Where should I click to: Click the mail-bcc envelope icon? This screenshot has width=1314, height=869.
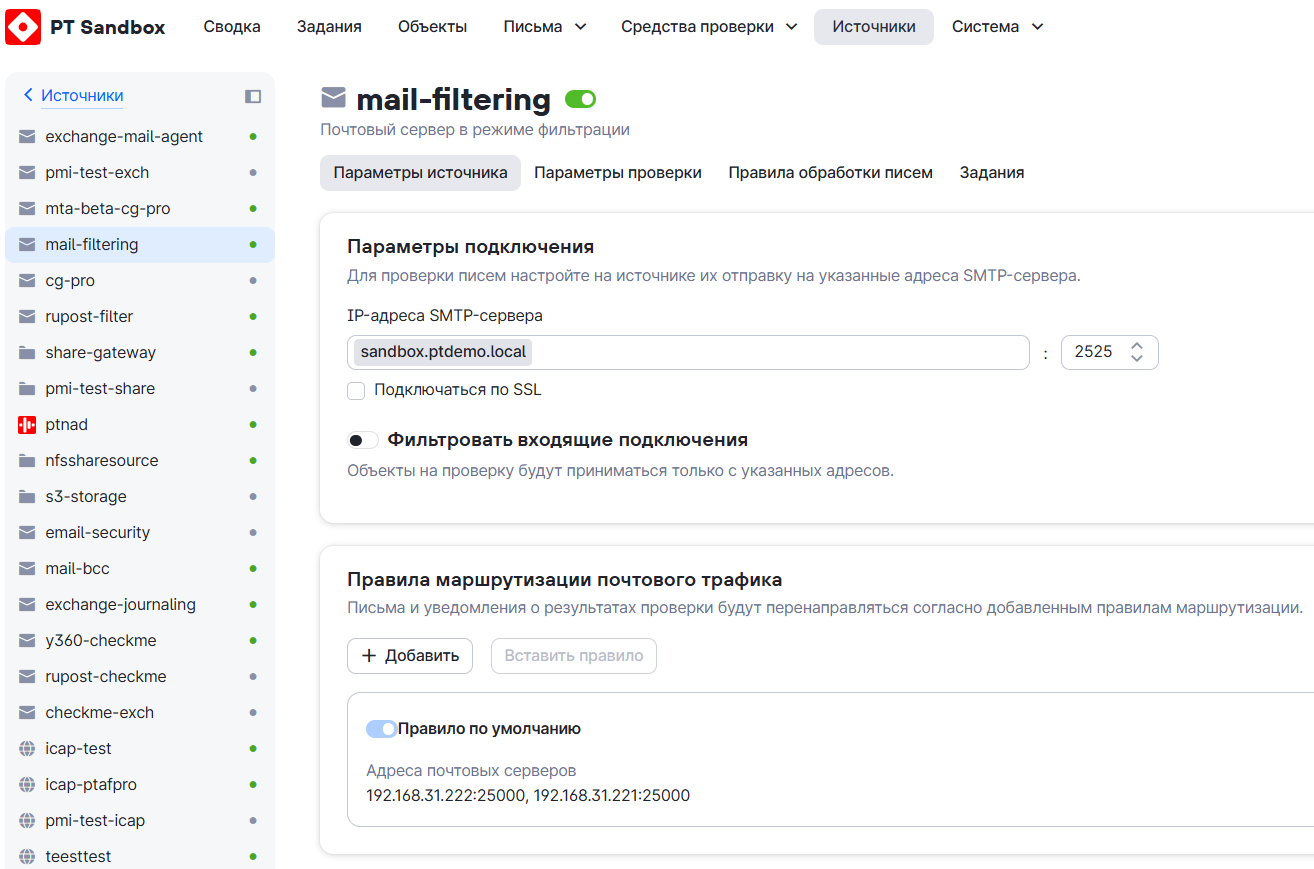point(27,569)
